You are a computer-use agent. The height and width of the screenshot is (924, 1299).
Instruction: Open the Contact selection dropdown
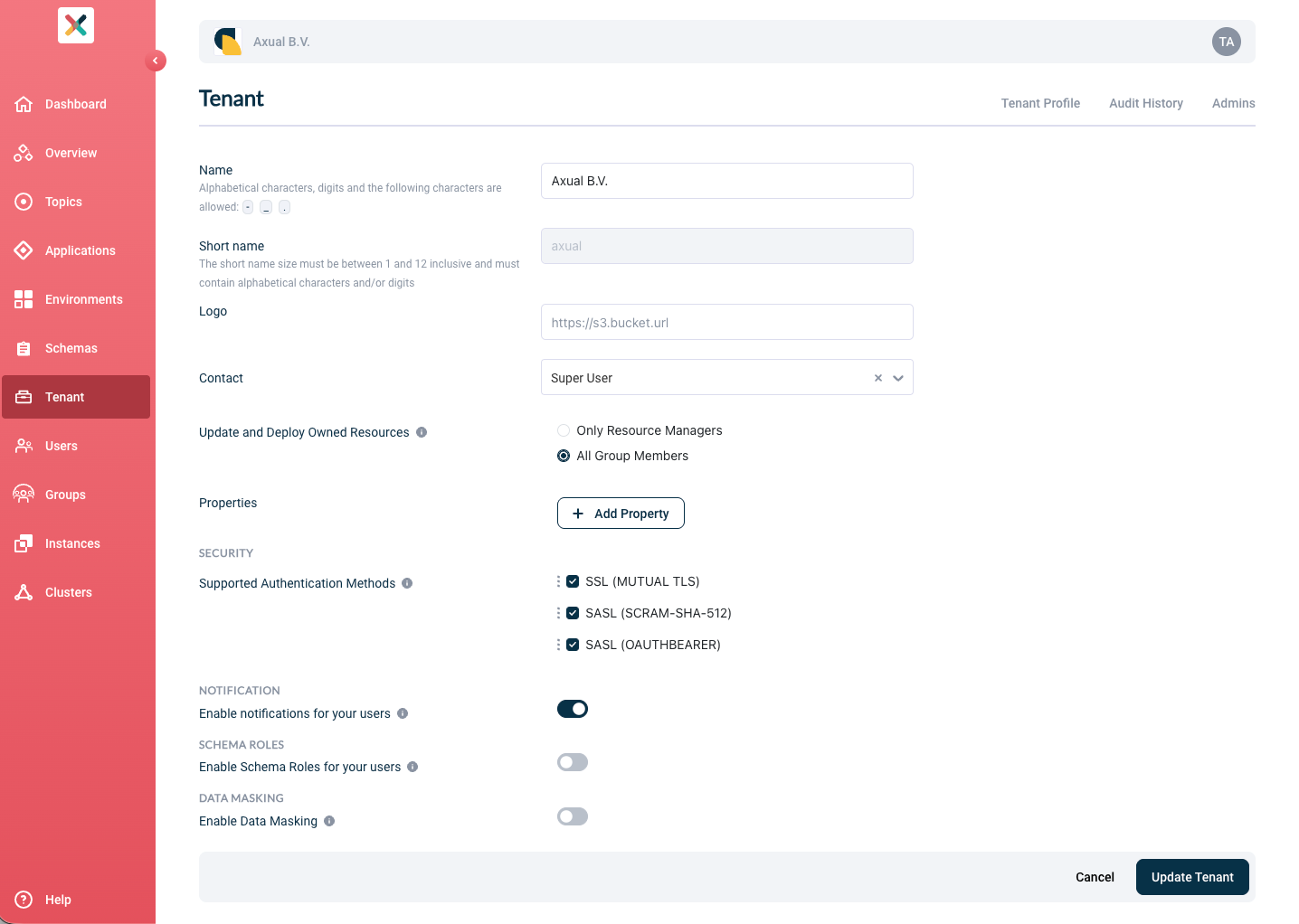[x=897, y=378]
